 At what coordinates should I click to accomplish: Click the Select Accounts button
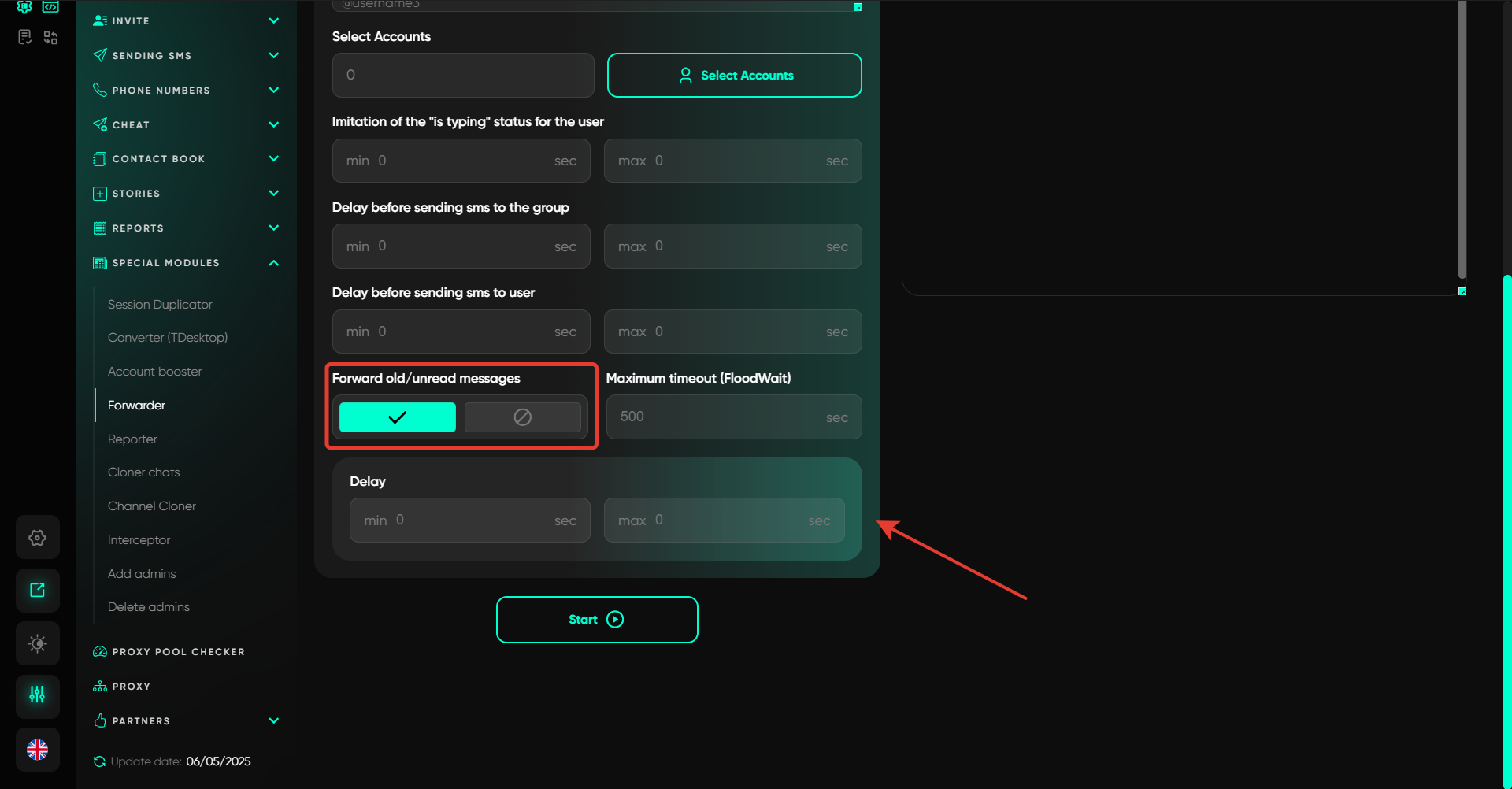pos(734,76)
